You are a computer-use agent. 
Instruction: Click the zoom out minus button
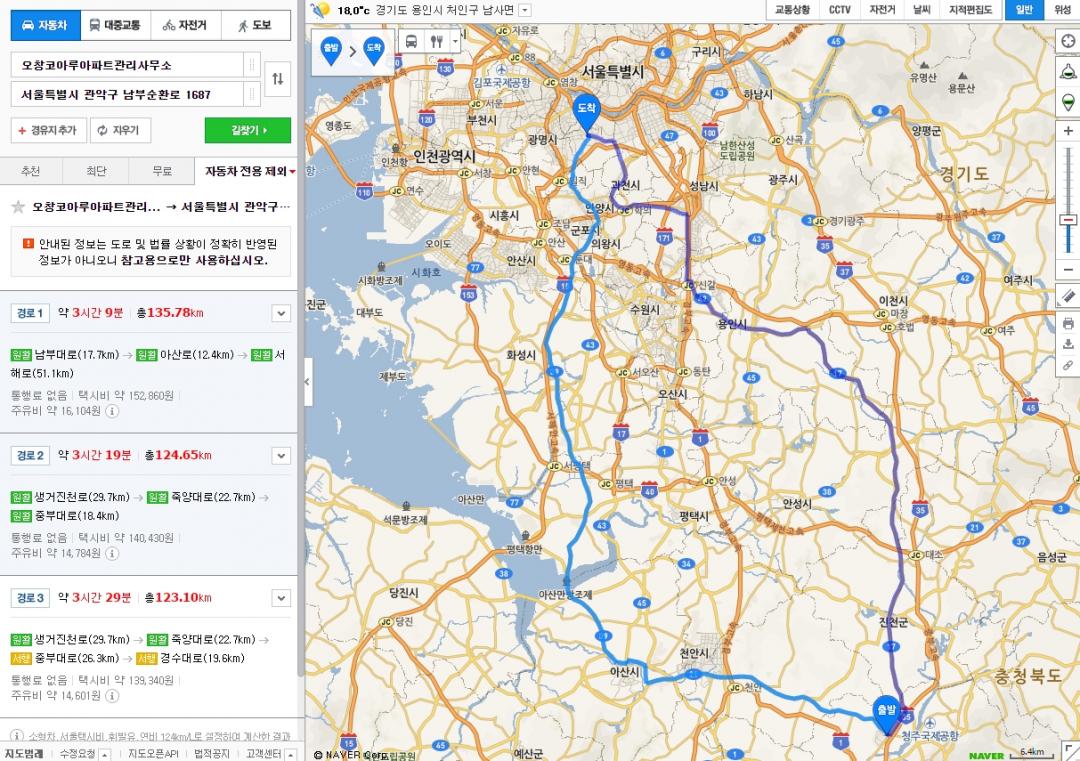(1068, 270)
